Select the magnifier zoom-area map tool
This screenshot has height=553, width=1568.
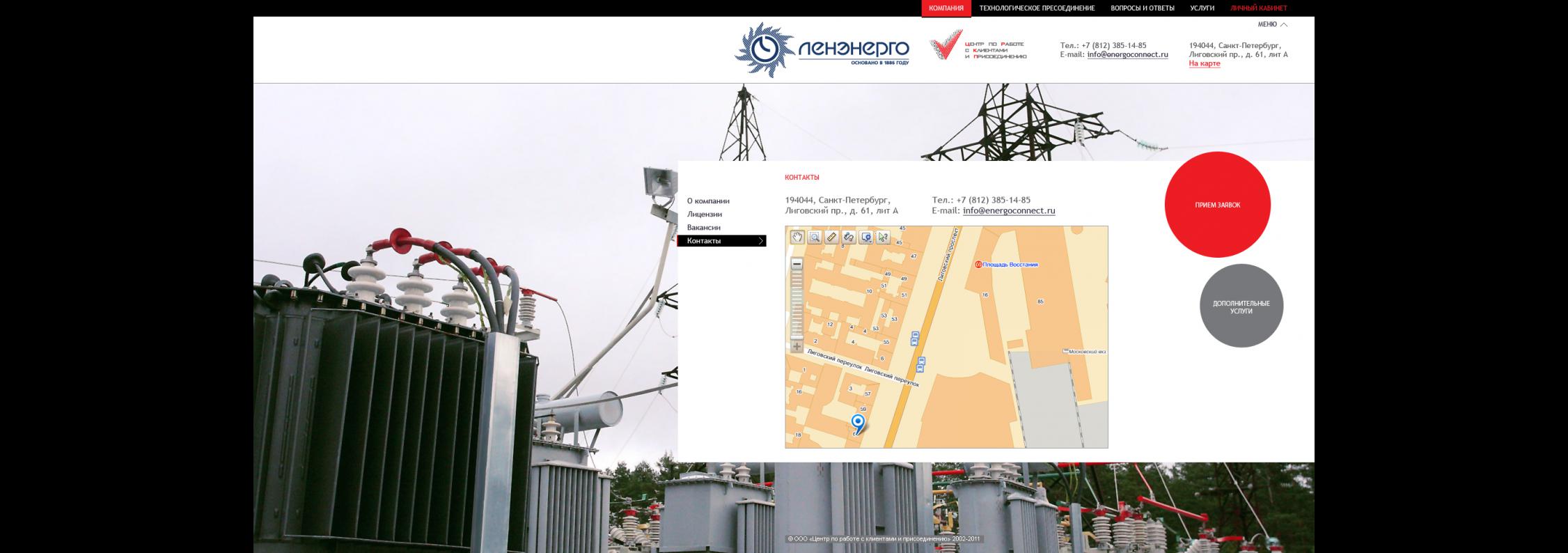pyautogui.click(x=815, y=237)
